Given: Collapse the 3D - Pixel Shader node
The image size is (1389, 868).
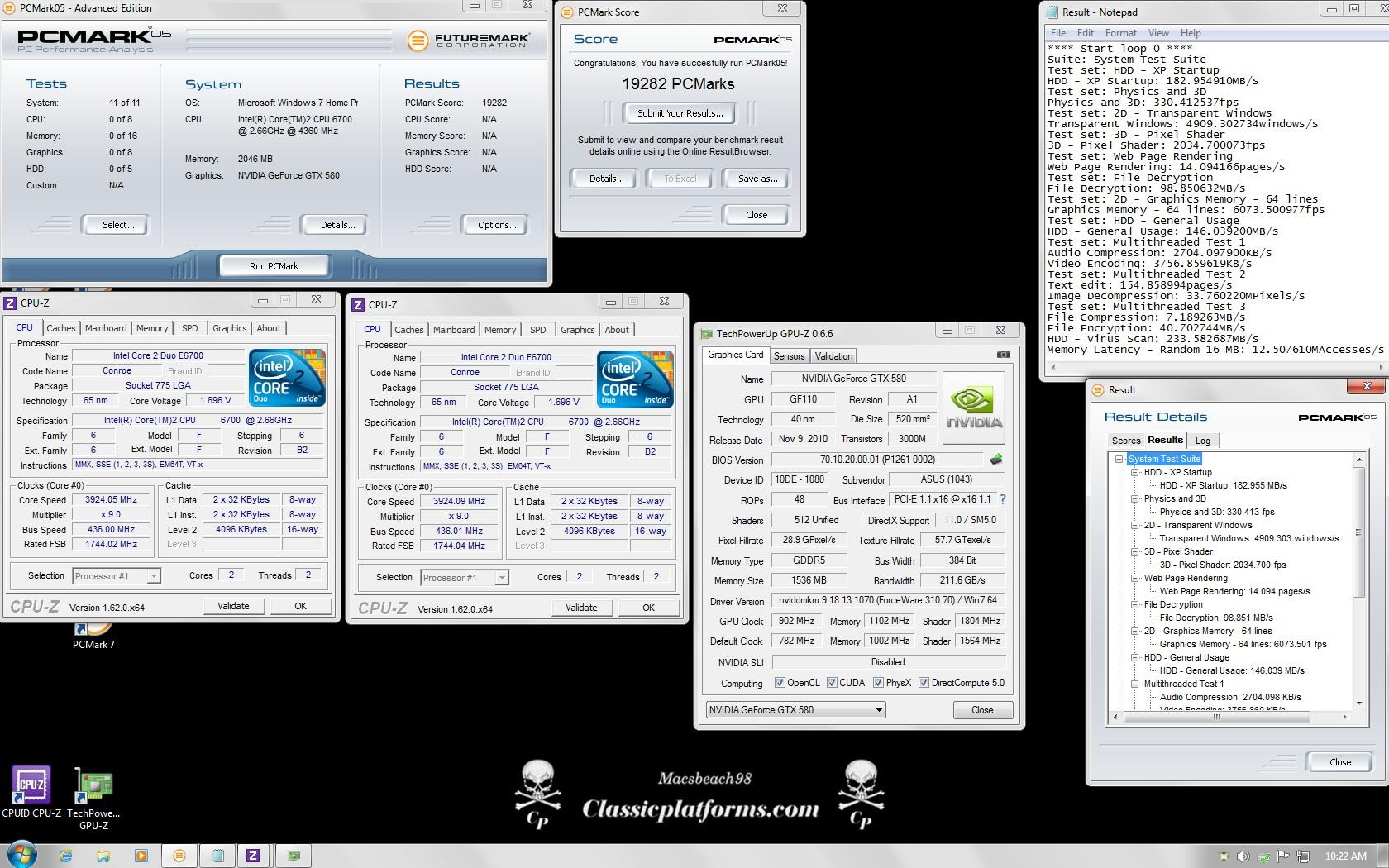Looking at the screenshot, I should point(1134,551).
